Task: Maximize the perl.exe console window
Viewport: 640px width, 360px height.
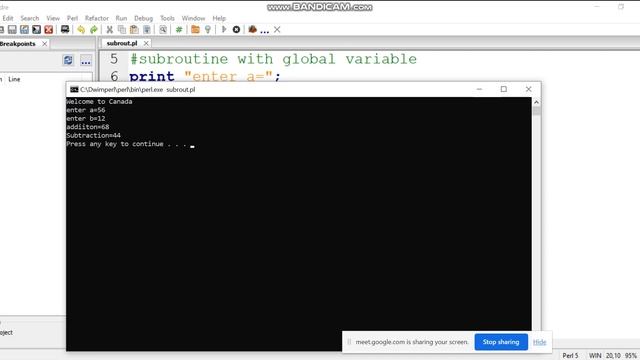Action: pyautogui.click(x=504, y=89)
